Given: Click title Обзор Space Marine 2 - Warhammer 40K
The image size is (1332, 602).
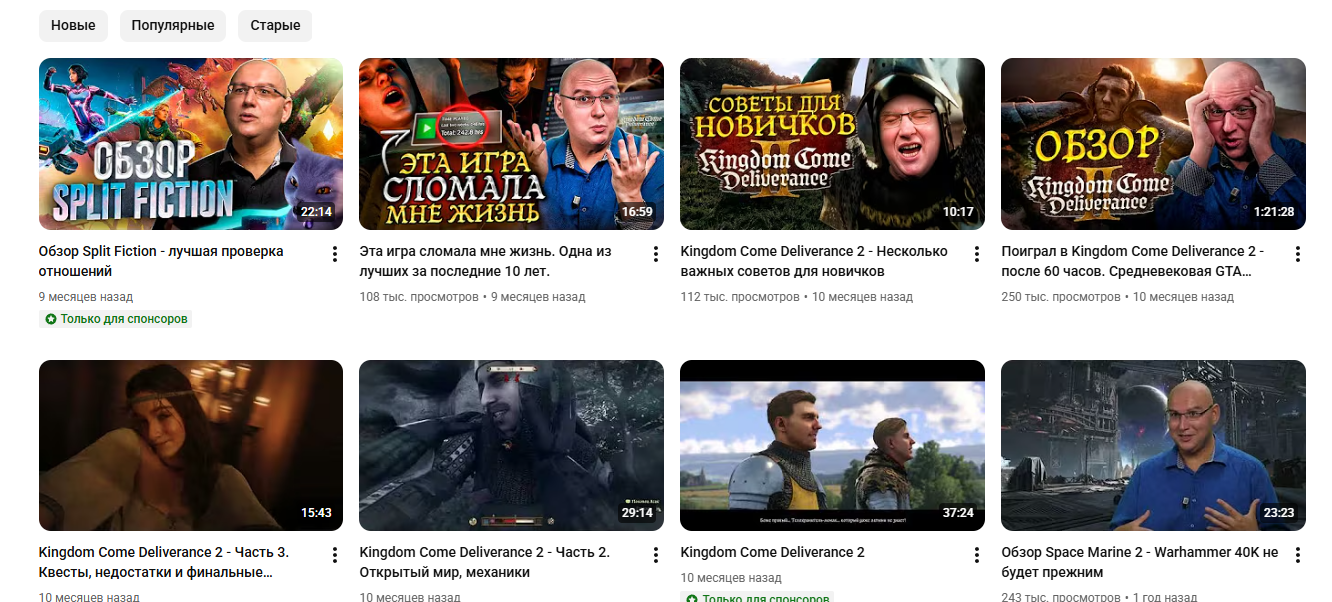Looking at the screenshot, I should pos(1140,562).
